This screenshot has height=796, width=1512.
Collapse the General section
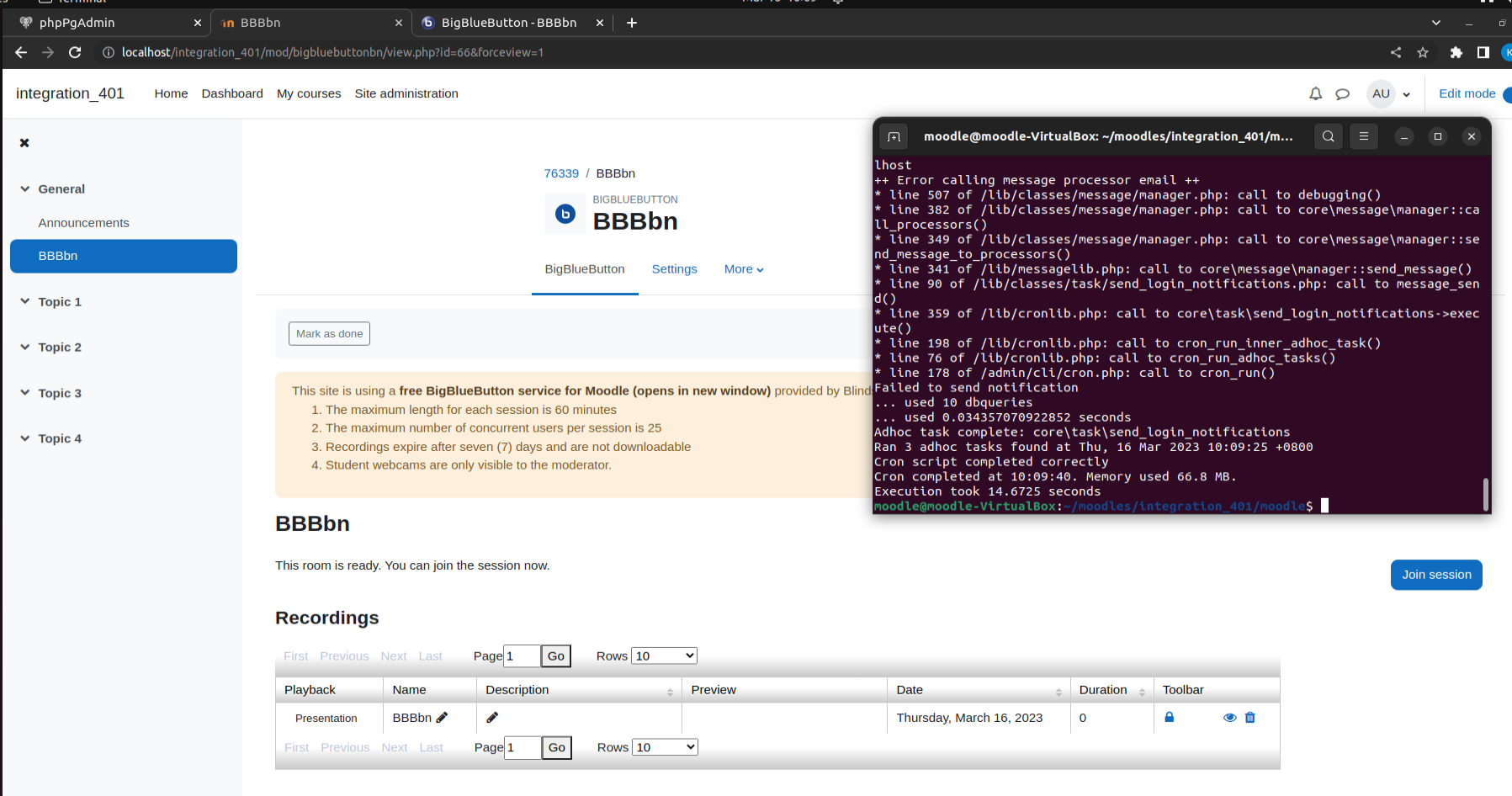click(x=25, y=189)
